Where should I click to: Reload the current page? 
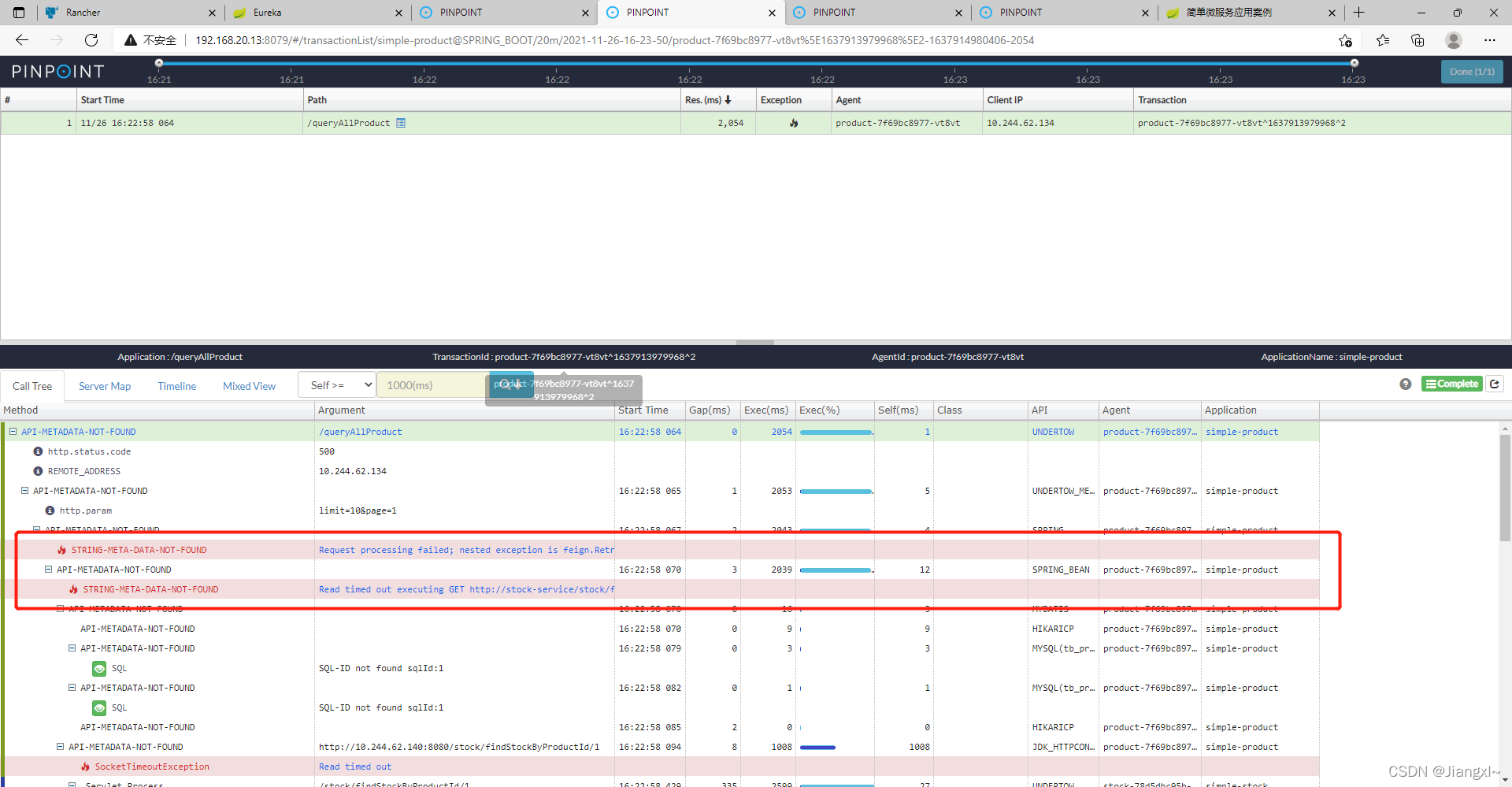pos(91,40)
